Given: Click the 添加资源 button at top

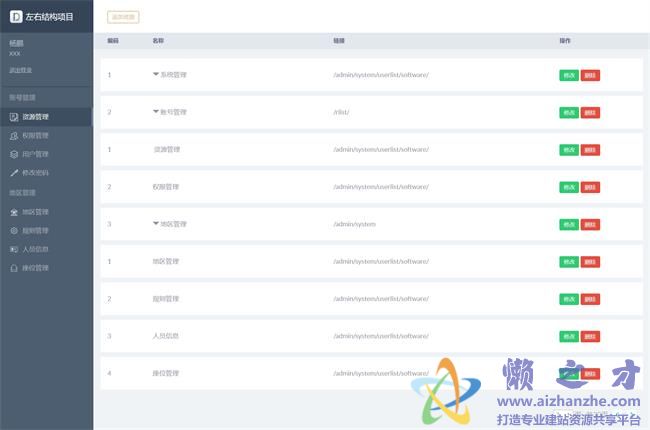Looking at the screenshot, I should [x=123, y=17].
